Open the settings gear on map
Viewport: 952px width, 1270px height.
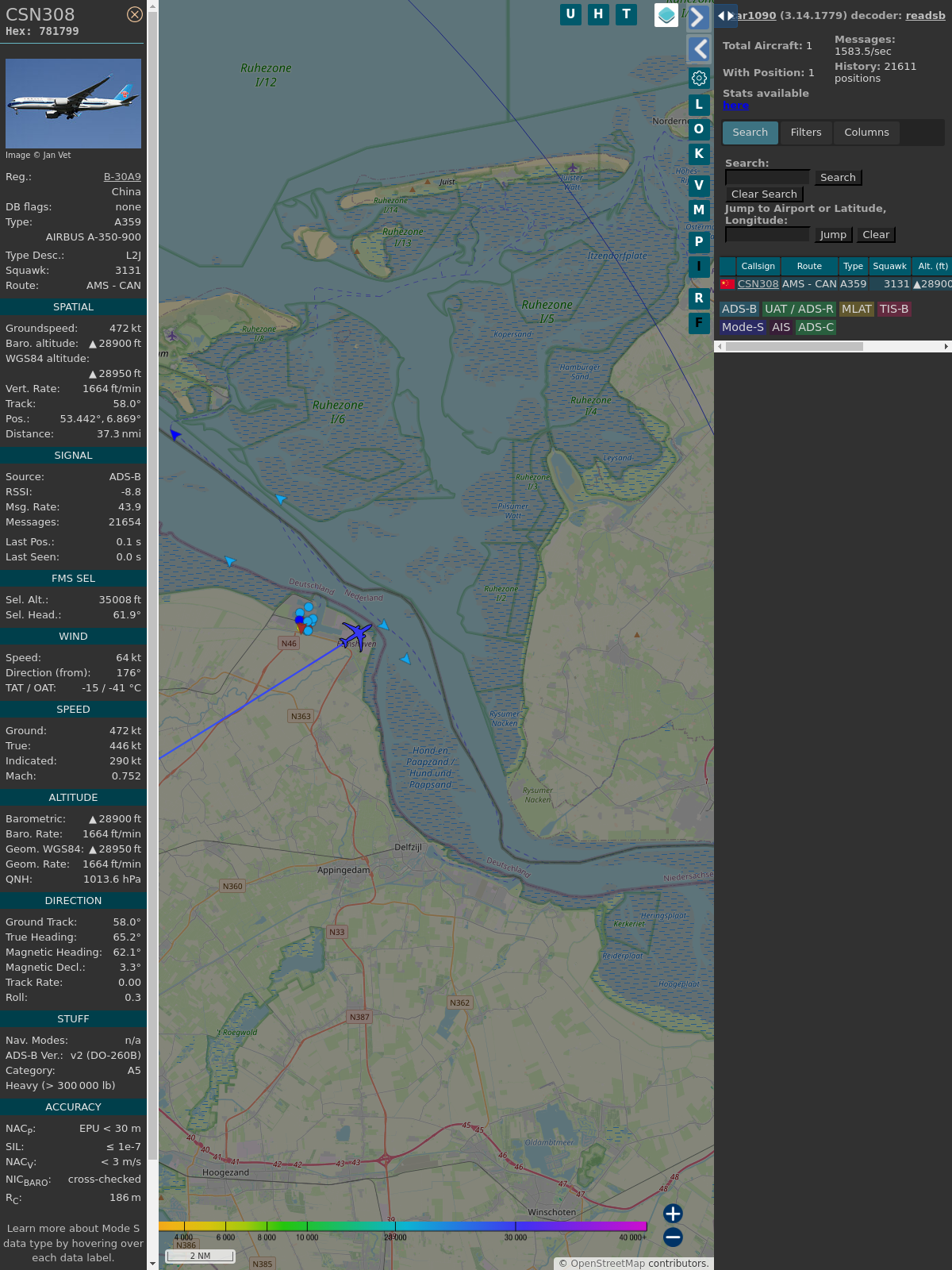pyautogui.click(x=699, y=78)
